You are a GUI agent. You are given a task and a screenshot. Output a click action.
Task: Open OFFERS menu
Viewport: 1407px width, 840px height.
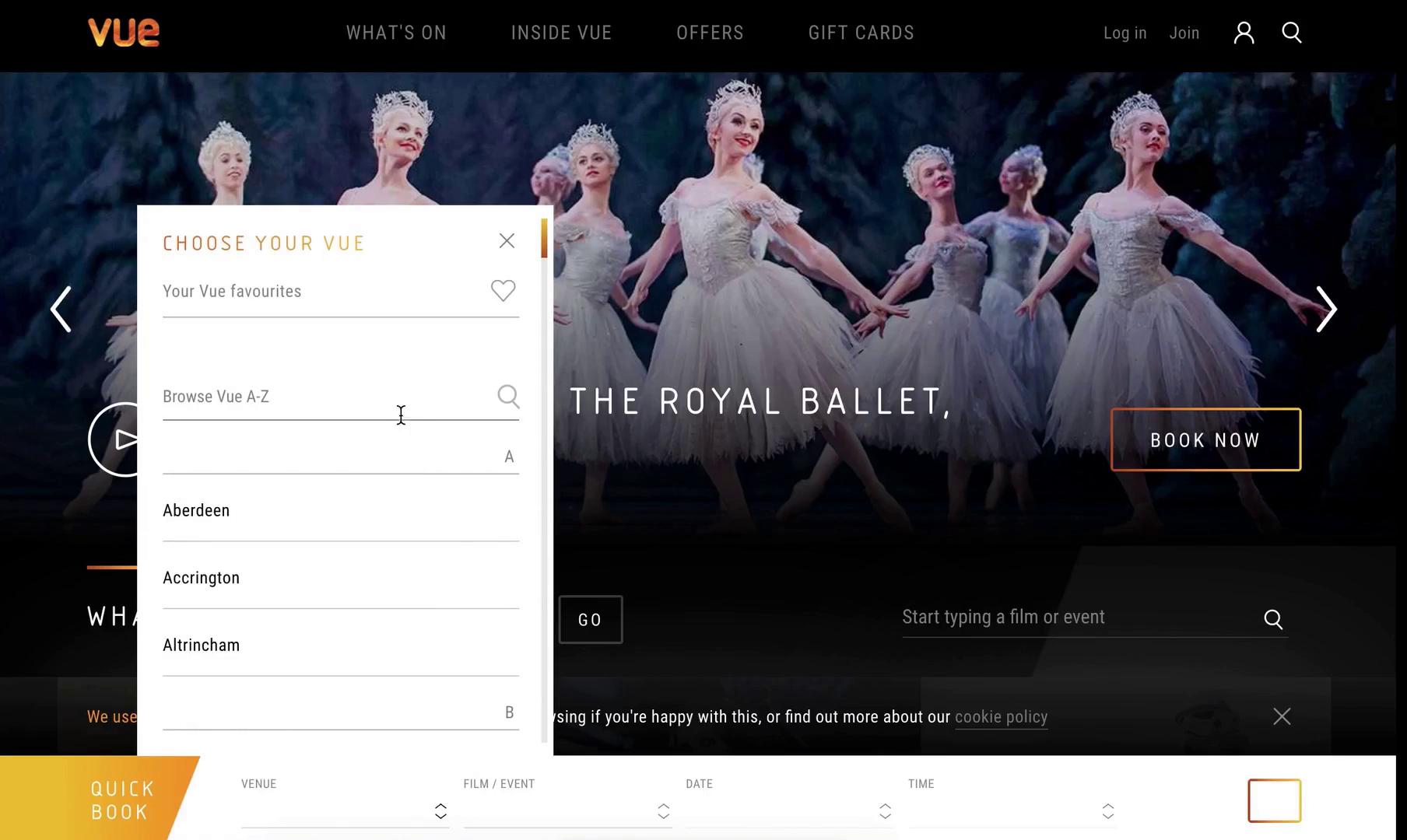point(710,33)
